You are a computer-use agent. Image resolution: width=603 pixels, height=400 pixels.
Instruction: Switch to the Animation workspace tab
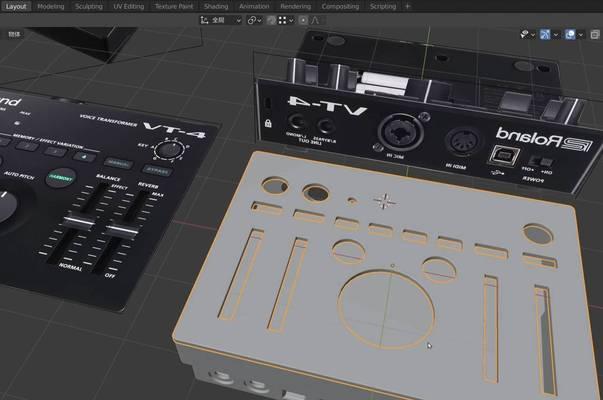(254, 6)
